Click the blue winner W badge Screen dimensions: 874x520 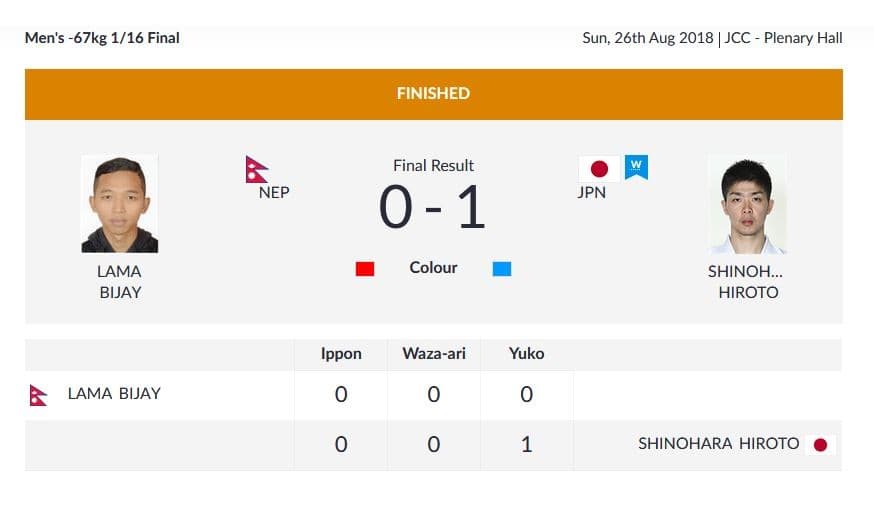click(636, 167)
